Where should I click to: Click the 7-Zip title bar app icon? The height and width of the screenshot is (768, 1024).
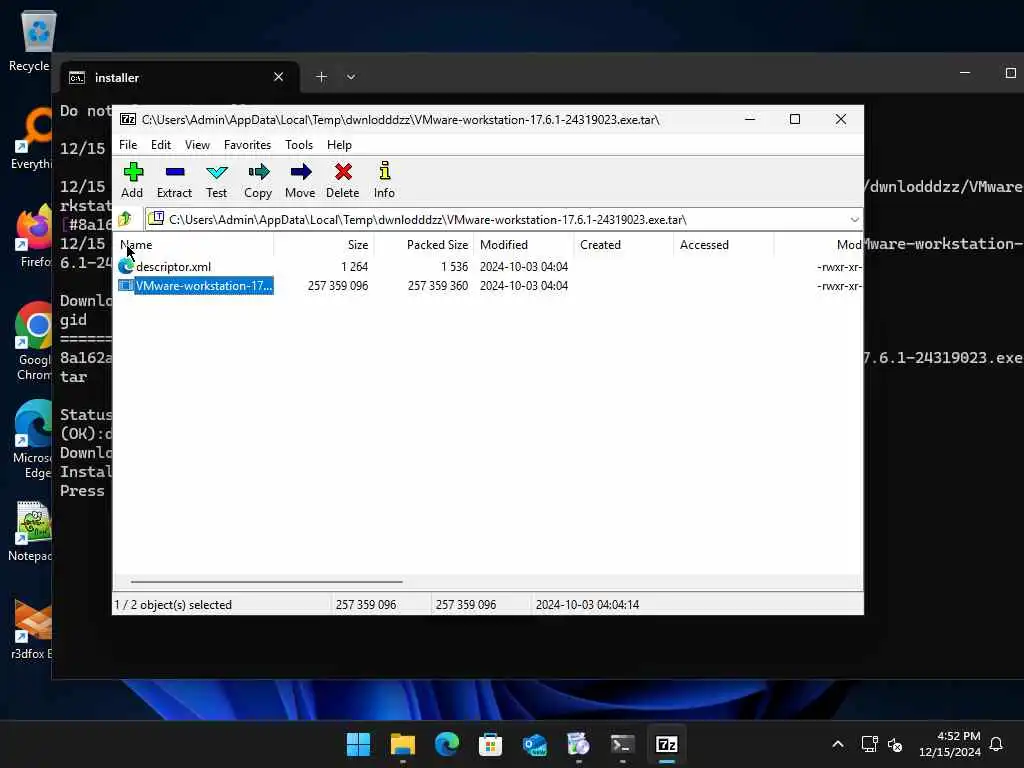pos(128,120)
